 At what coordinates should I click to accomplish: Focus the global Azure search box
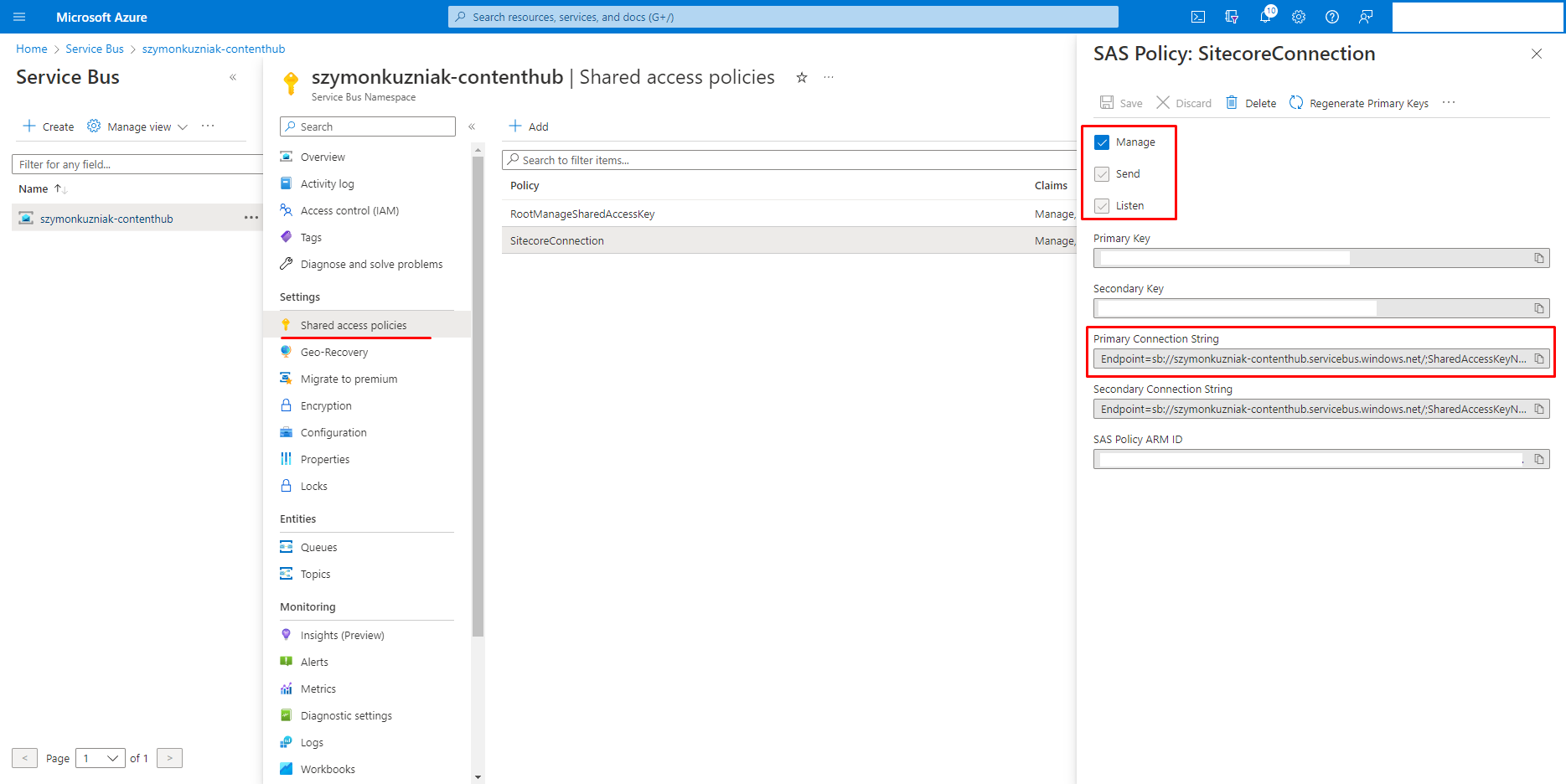point(783,17)
